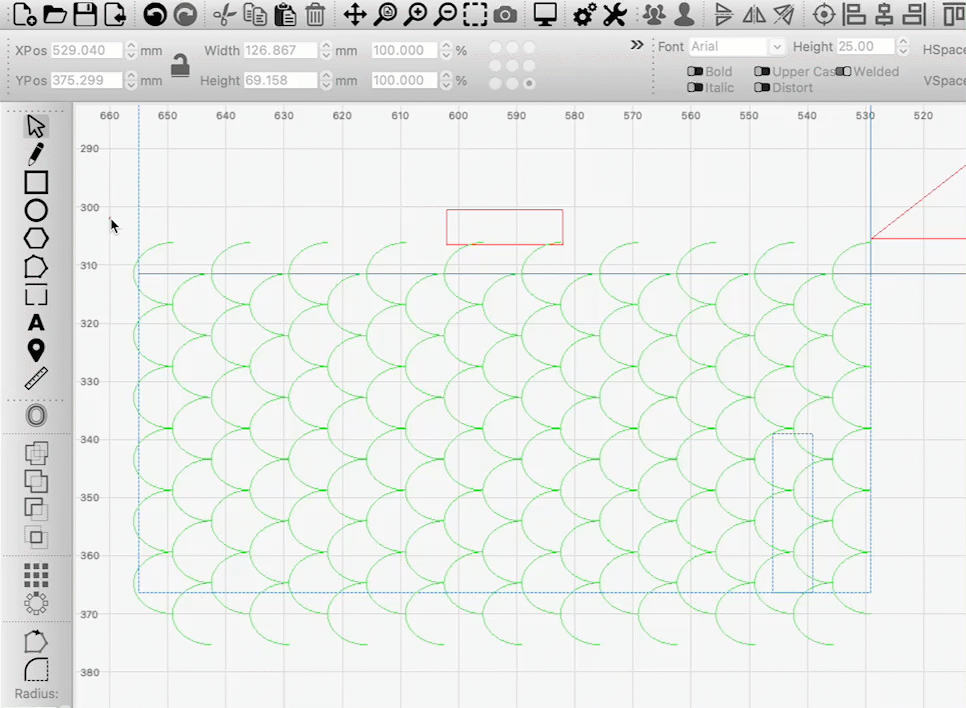Open the camera capture tool
966x708 pixels.
point(505,15)
